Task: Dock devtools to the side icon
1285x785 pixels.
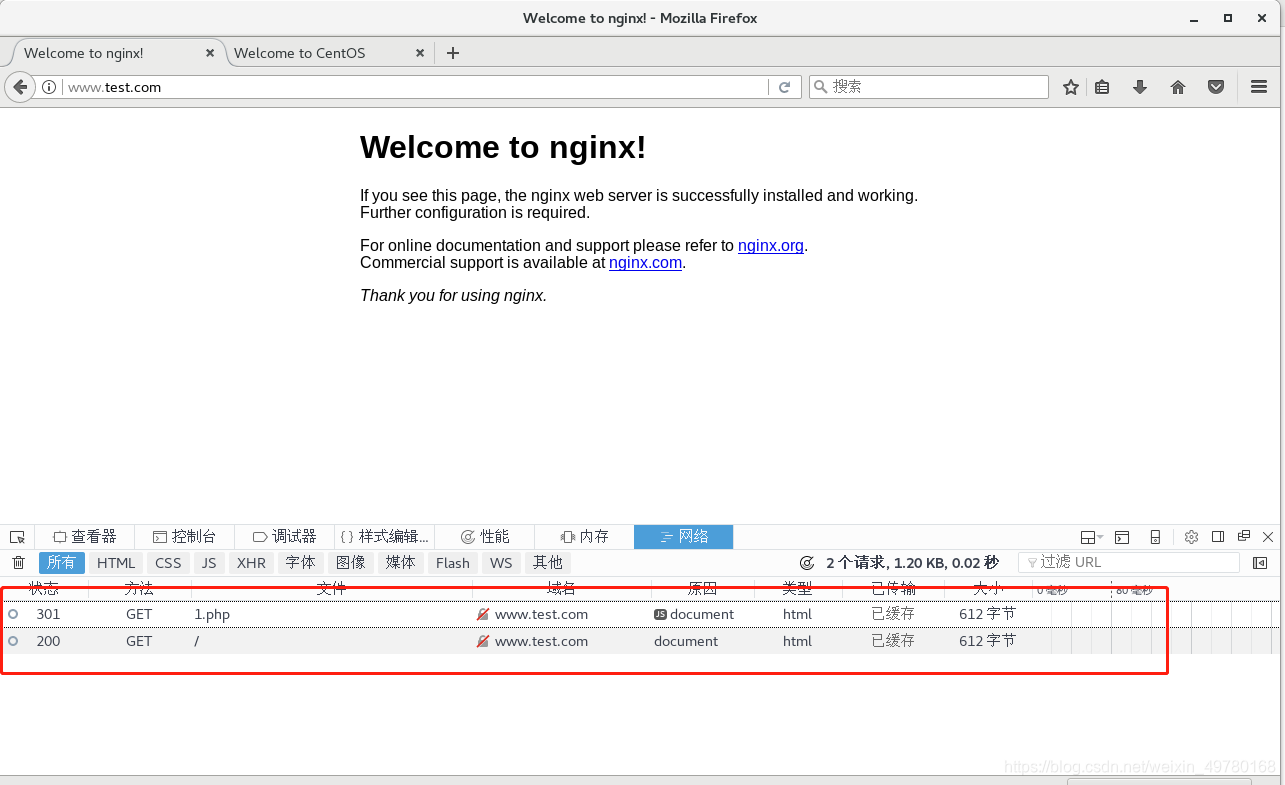Action: point(1218,537)
